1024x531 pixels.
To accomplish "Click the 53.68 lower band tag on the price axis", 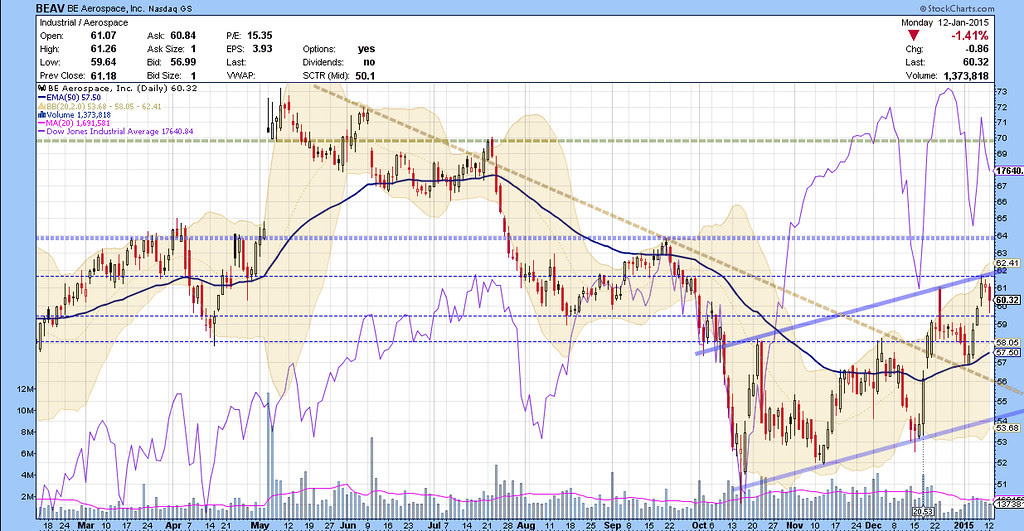I will (x=1007, y=428).
